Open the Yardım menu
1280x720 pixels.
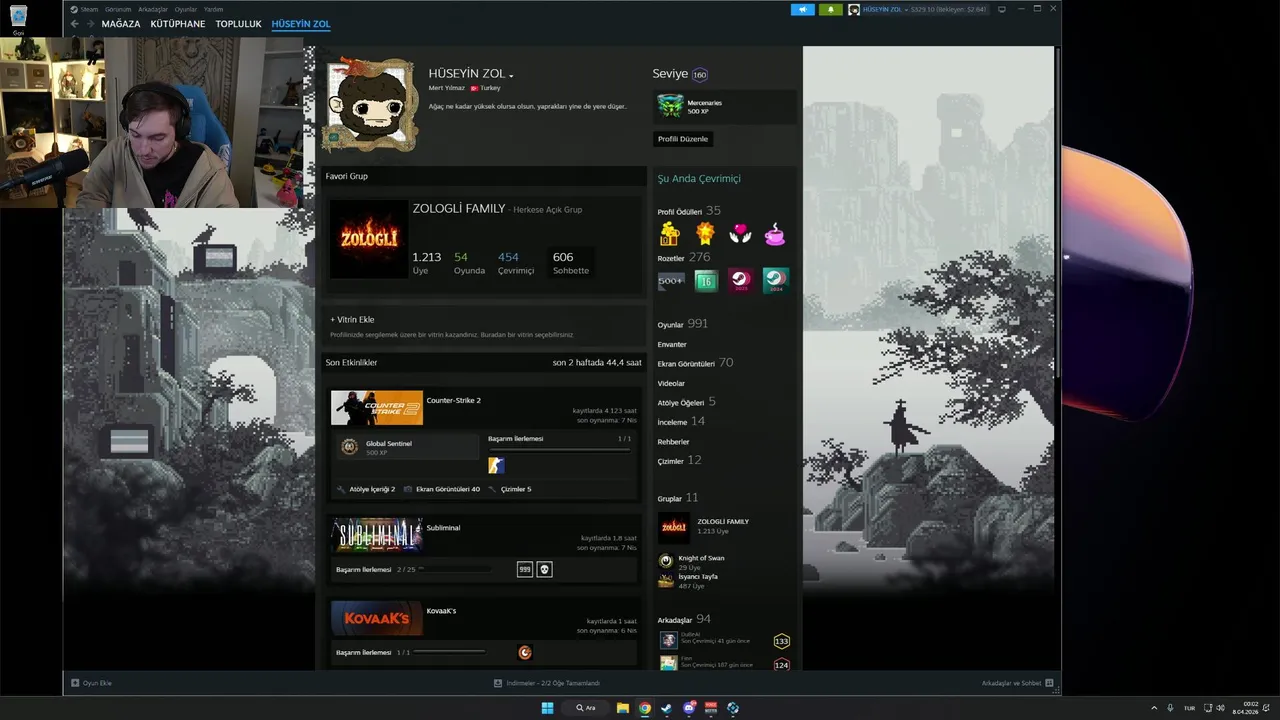(213, 9)
